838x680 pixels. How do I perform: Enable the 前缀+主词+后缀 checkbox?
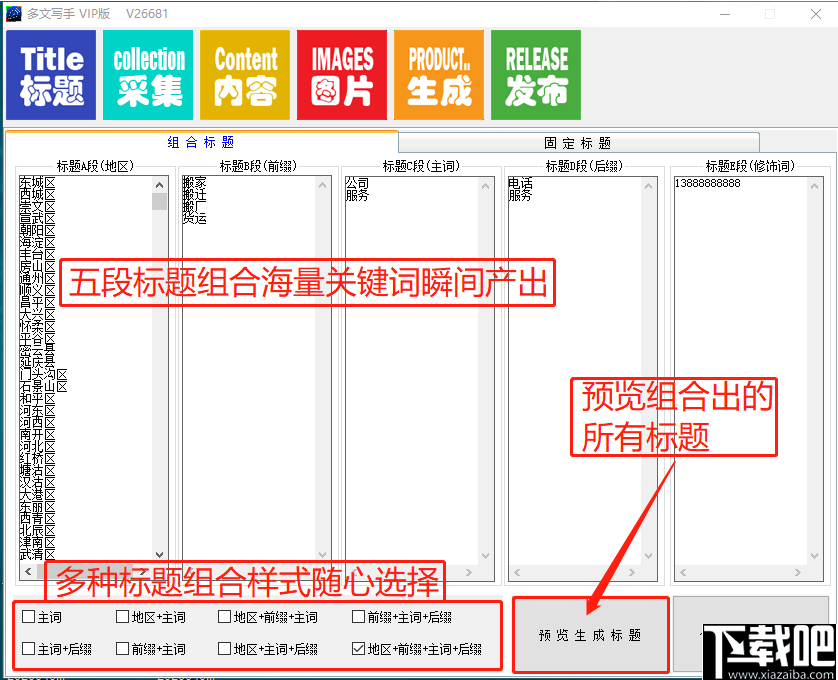pyautogui.click(x=358, y=618)
